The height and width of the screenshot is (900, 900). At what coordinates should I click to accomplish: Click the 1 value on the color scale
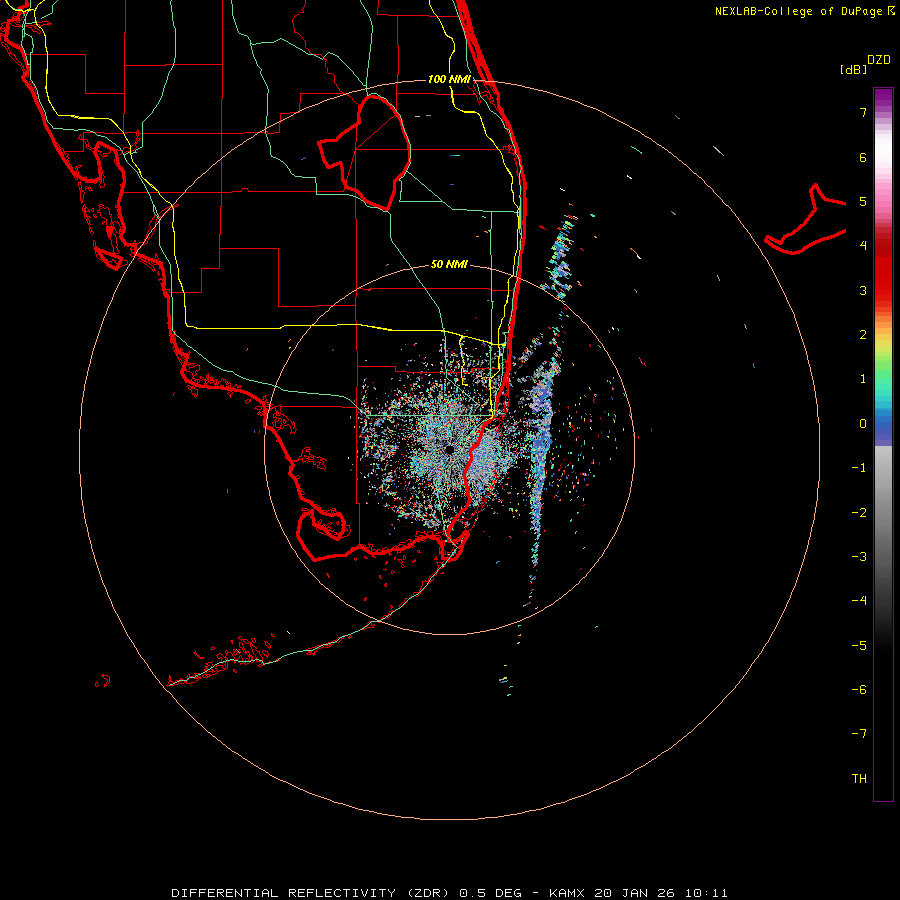[863, 379]
